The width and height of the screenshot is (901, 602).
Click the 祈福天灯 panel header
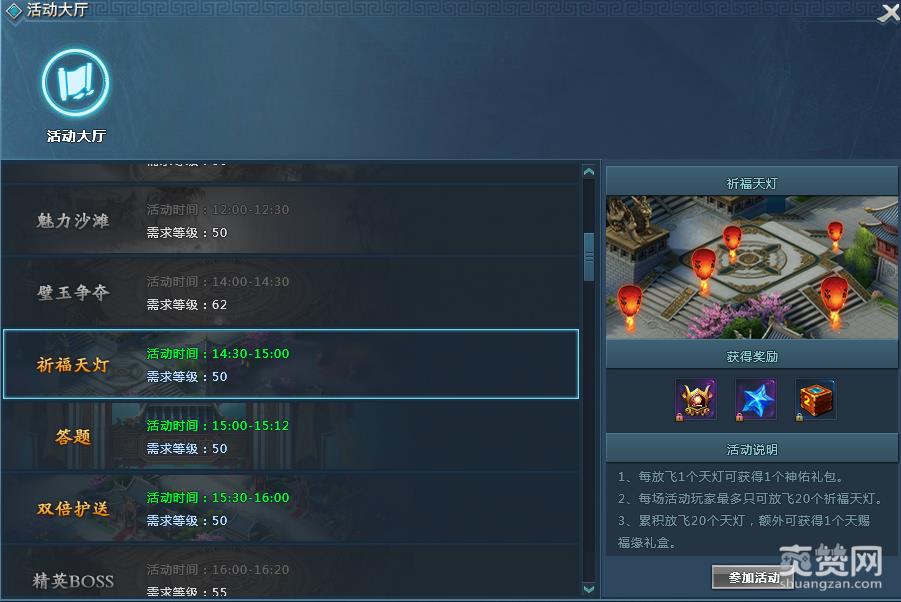pos(752,182)
